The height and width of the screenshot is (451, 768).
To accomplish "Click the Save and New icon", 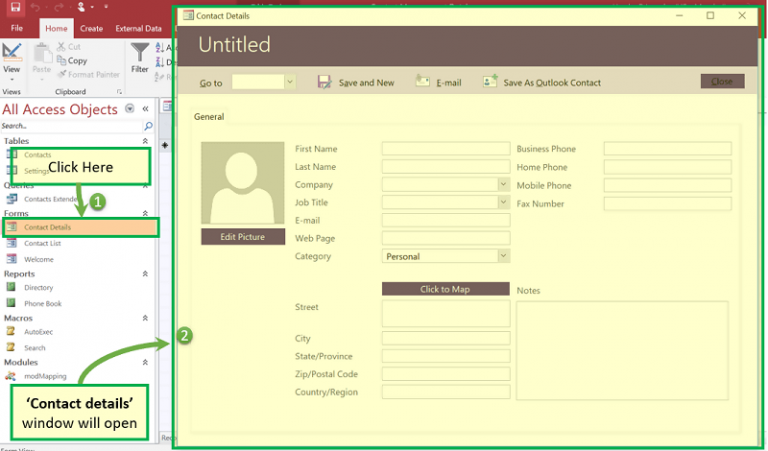I will click(324, 82).
